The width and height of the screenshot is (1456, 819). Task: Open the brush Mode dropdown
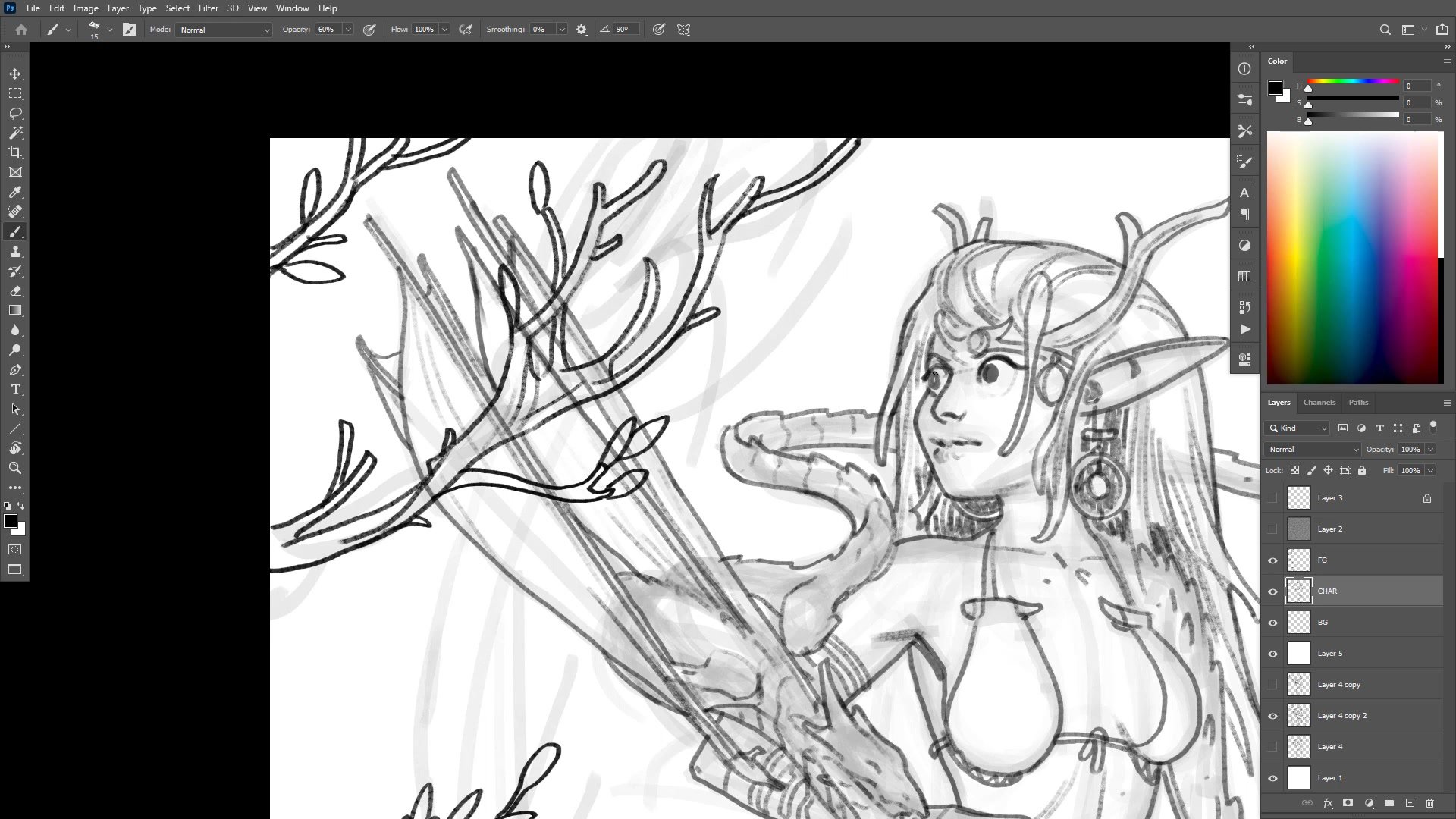[x=224, y=30]
